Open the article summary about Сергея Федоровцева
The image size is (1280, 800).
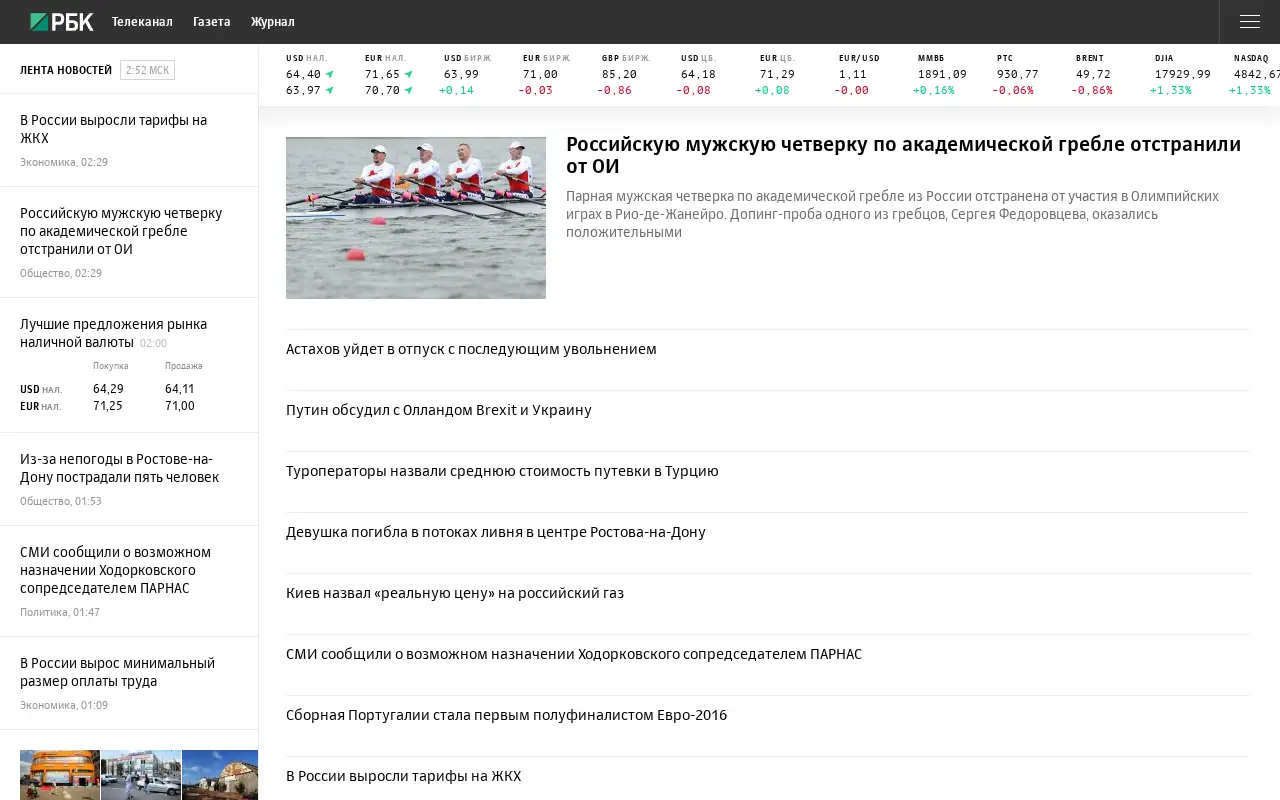coord(892,214)
